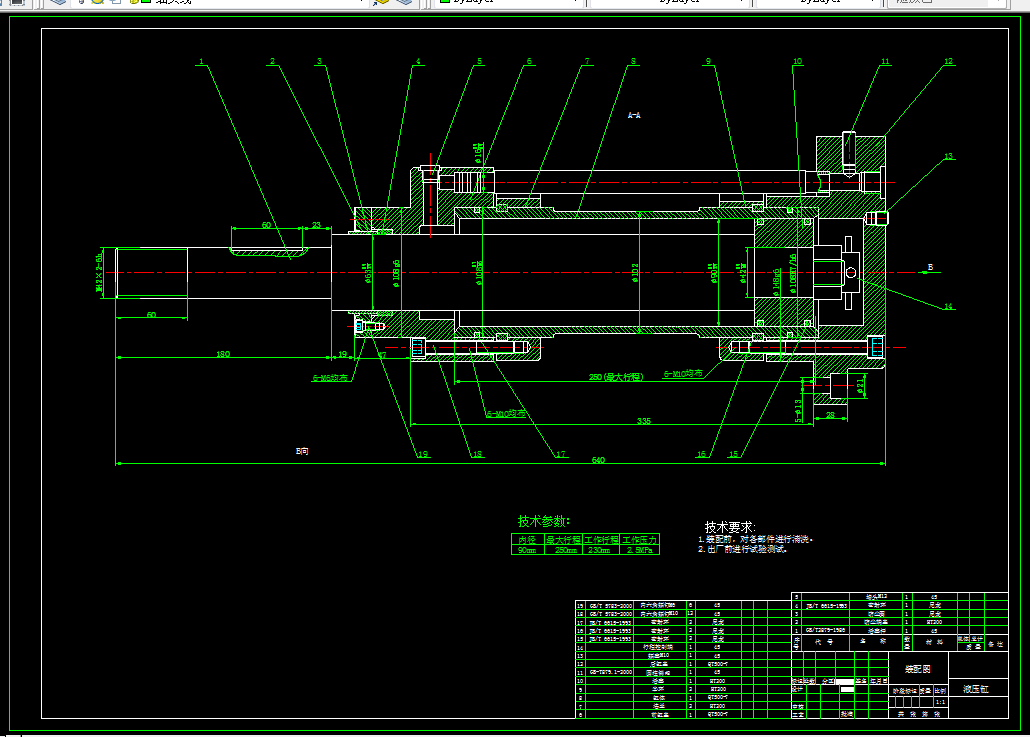Screen dimensions: 1030x737
Task: Click the 最大行程 header cell
Action: 564,539
